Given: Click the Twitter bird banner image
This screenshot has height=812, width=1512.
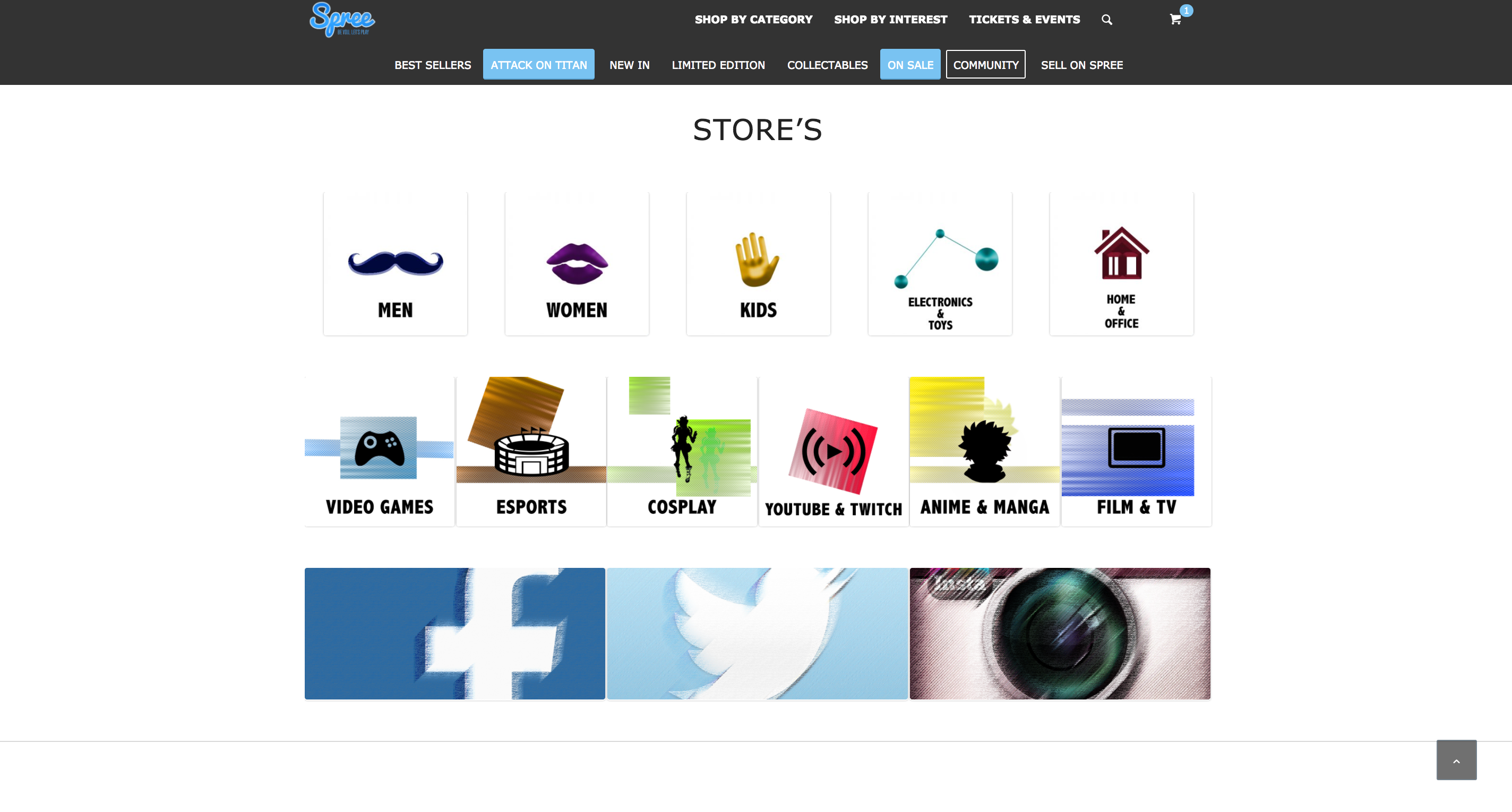Looking at the screenshot, I should [x=757, y=634].
